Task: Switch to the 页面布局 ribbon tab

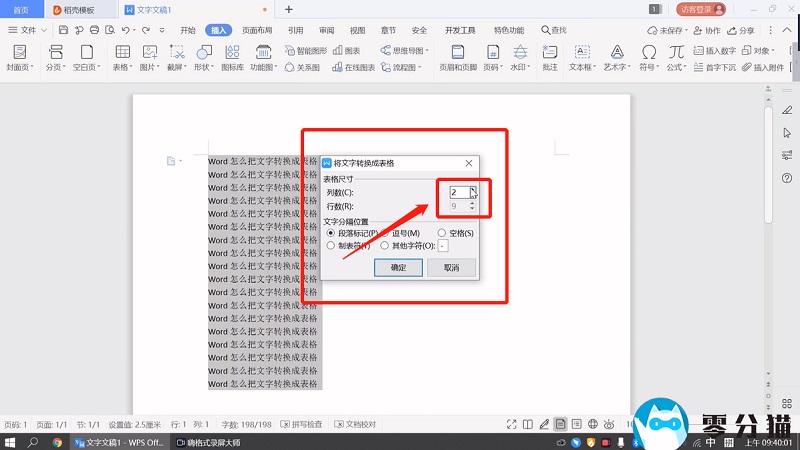Action: coord(257,31)
